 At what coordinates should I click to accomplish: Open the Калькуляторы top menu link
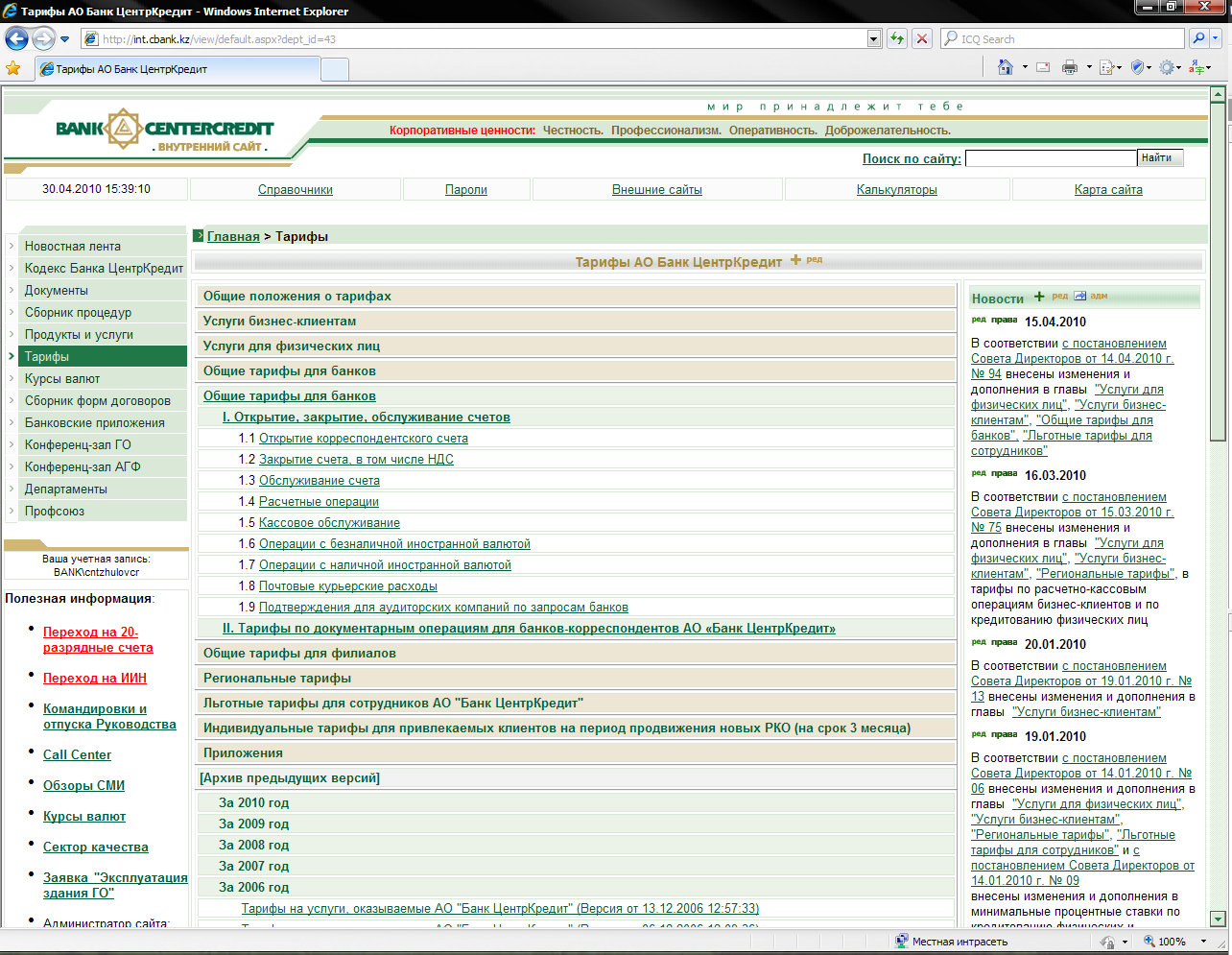[x=897, y=189]
